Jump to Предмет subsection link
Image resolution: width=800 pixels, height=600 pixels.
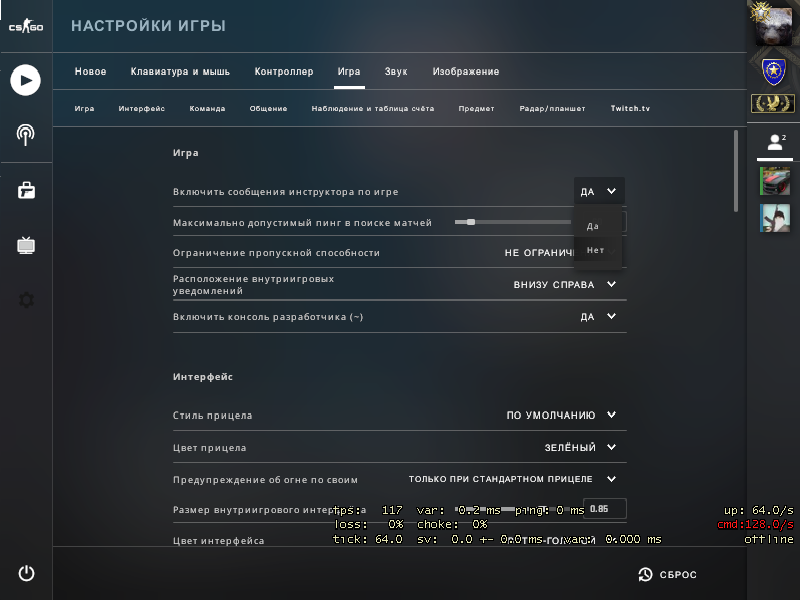point(477,108)
